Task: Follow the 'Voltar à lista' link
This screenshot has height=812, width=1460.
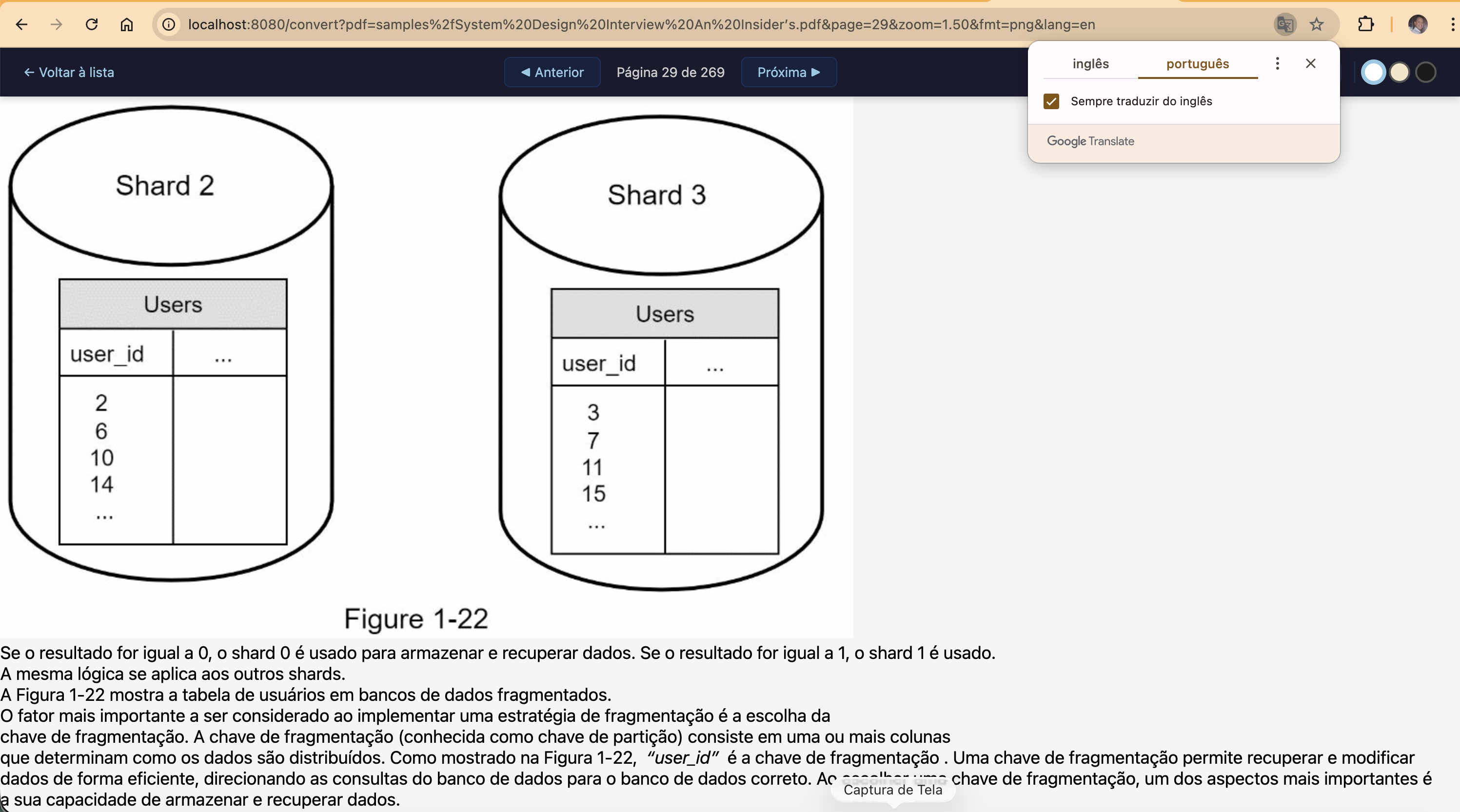Action: pos(69,73)
